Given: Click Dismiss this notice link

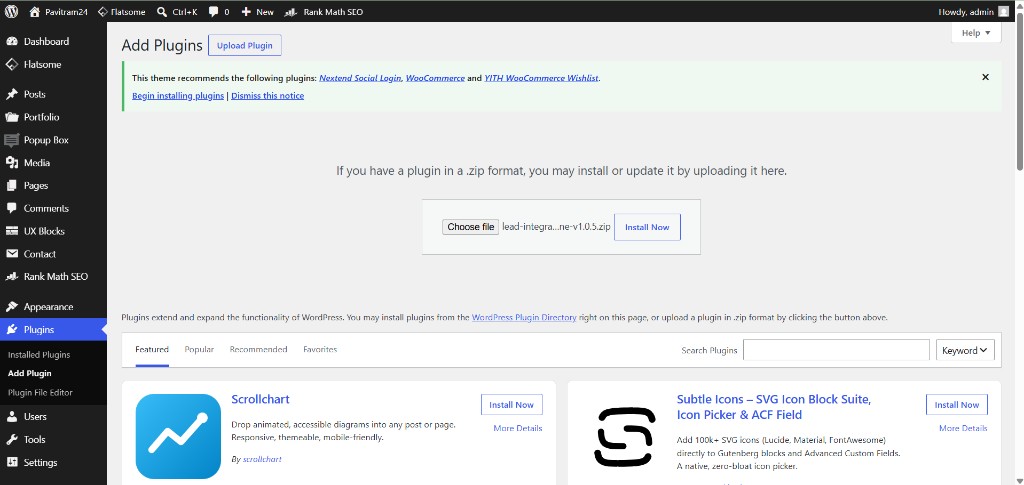Looking at the screenshot, I should tap(268, 96).
